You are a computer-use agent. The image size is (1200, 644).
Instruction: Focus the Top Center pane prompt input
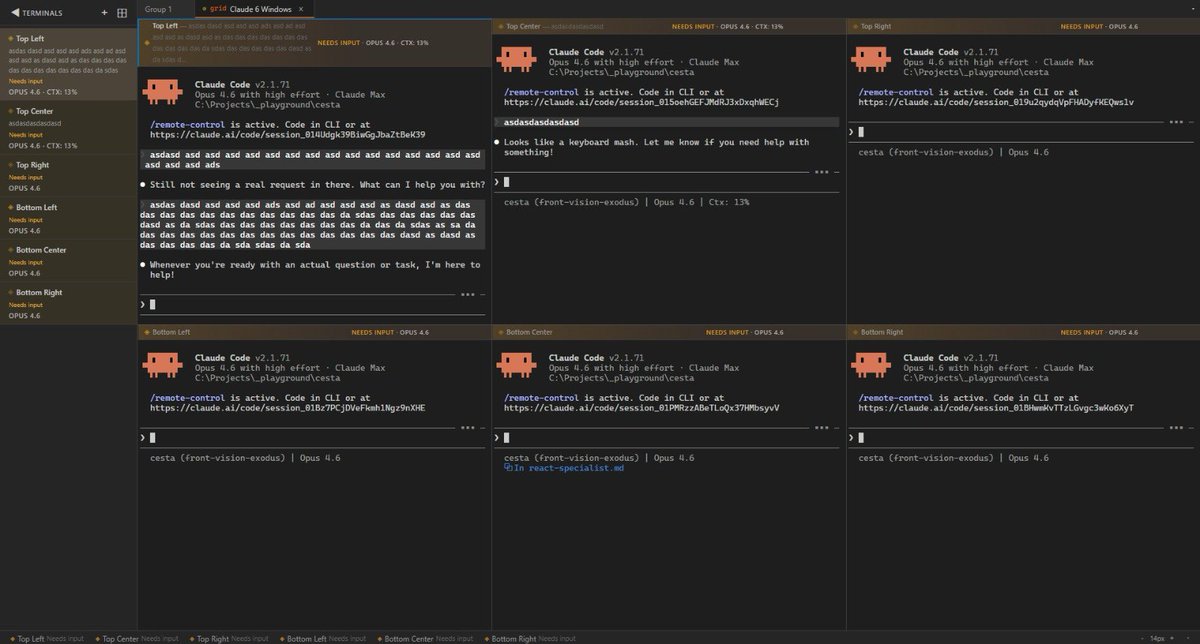point(667,182)
